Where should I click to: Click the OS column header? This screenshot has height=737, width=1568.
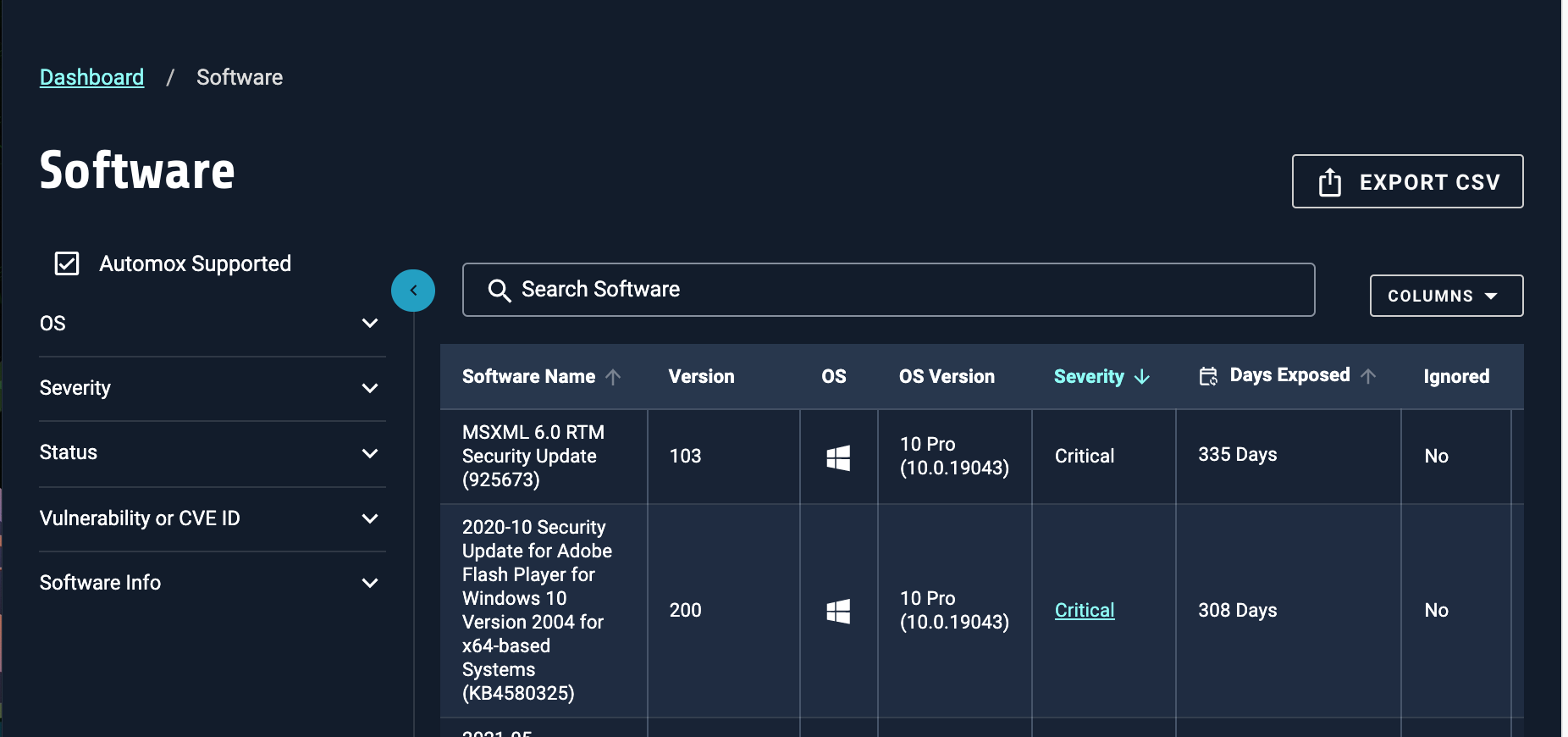click(x=834, y=376)
